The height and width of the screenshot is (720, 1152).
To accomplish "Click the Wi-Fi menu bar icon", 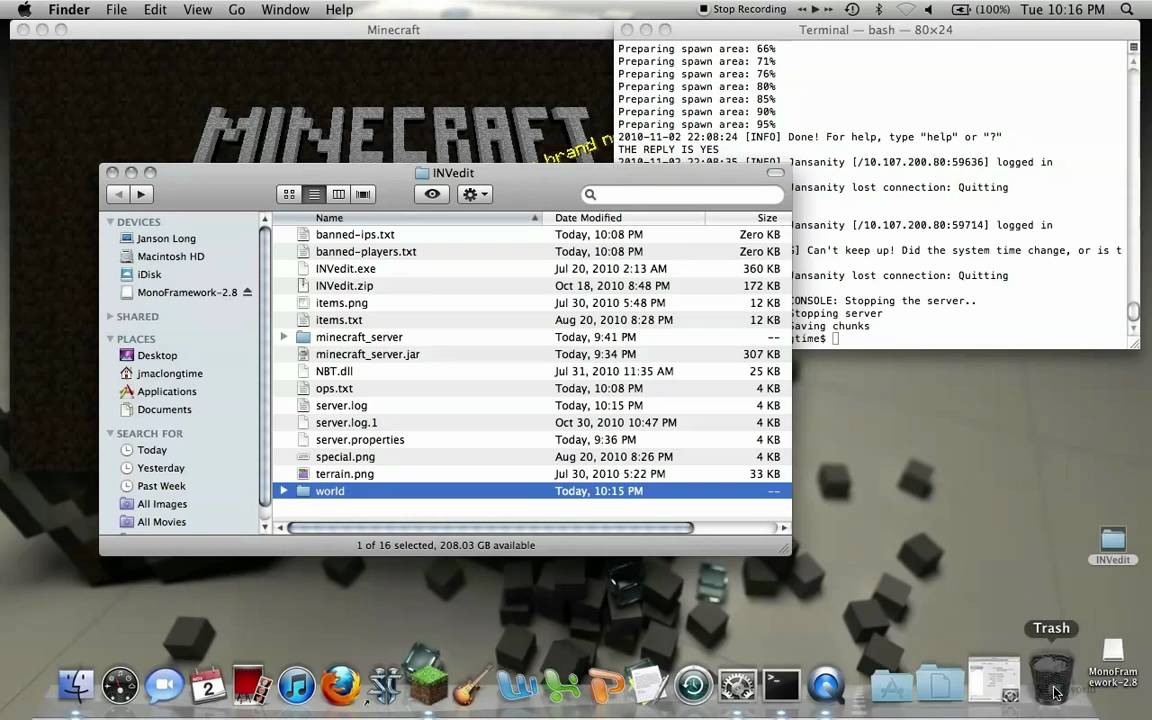I will point(906,10).
